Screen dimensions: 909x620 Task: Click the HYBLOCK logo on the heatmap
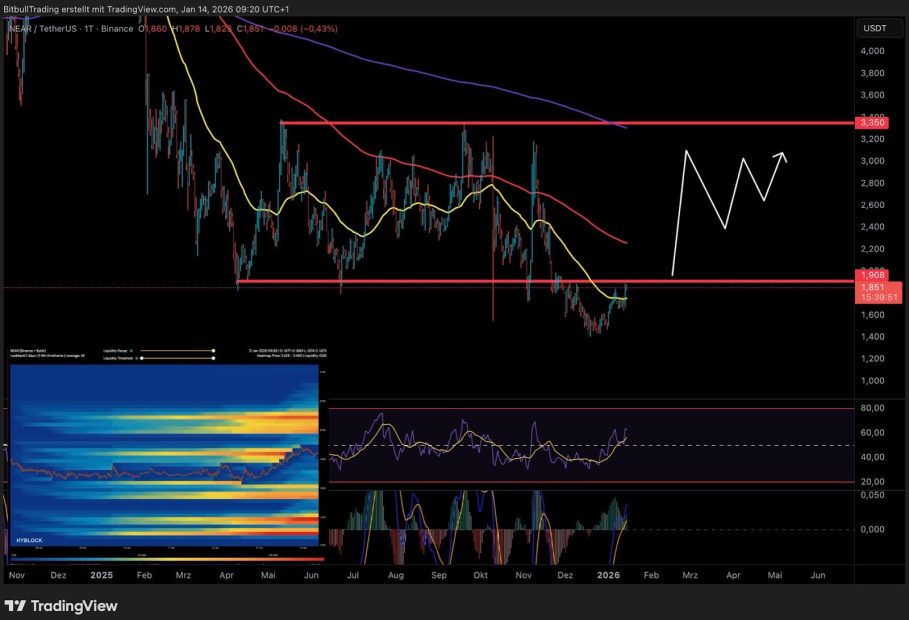click(30, 539)
